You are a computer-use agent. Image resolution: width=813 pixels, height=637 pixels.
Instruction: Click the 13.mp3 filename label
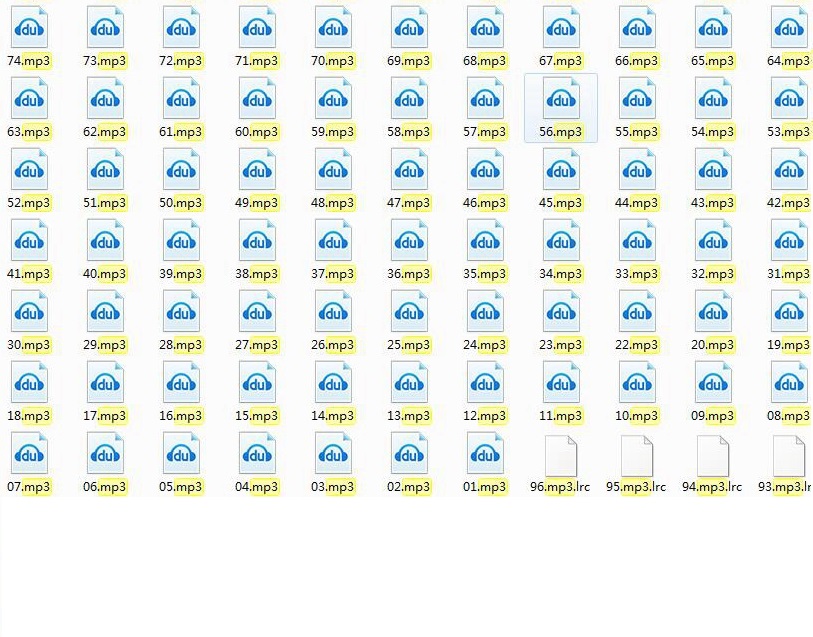pos(409,416)
